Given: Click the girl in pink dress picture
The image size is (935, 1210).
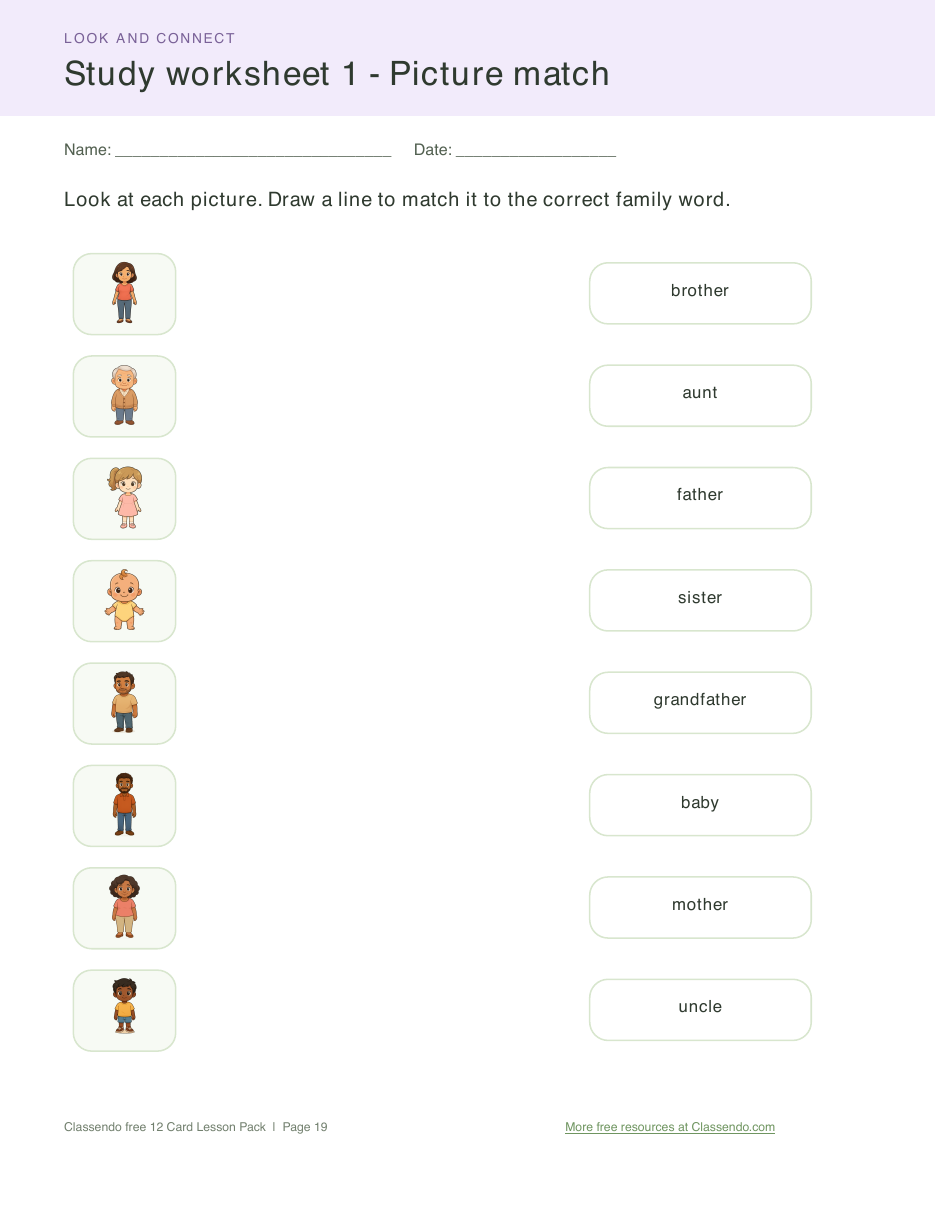Looking at the screenshot, I should click(x=124, y=499).
